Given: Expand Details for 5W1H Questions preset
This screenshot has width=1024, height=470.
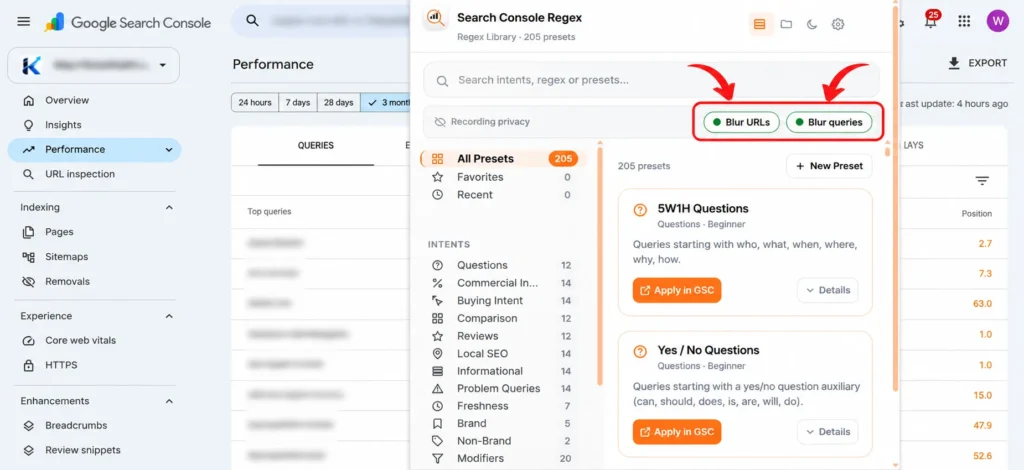Looking at the screenshot, I should click(827, 290).
